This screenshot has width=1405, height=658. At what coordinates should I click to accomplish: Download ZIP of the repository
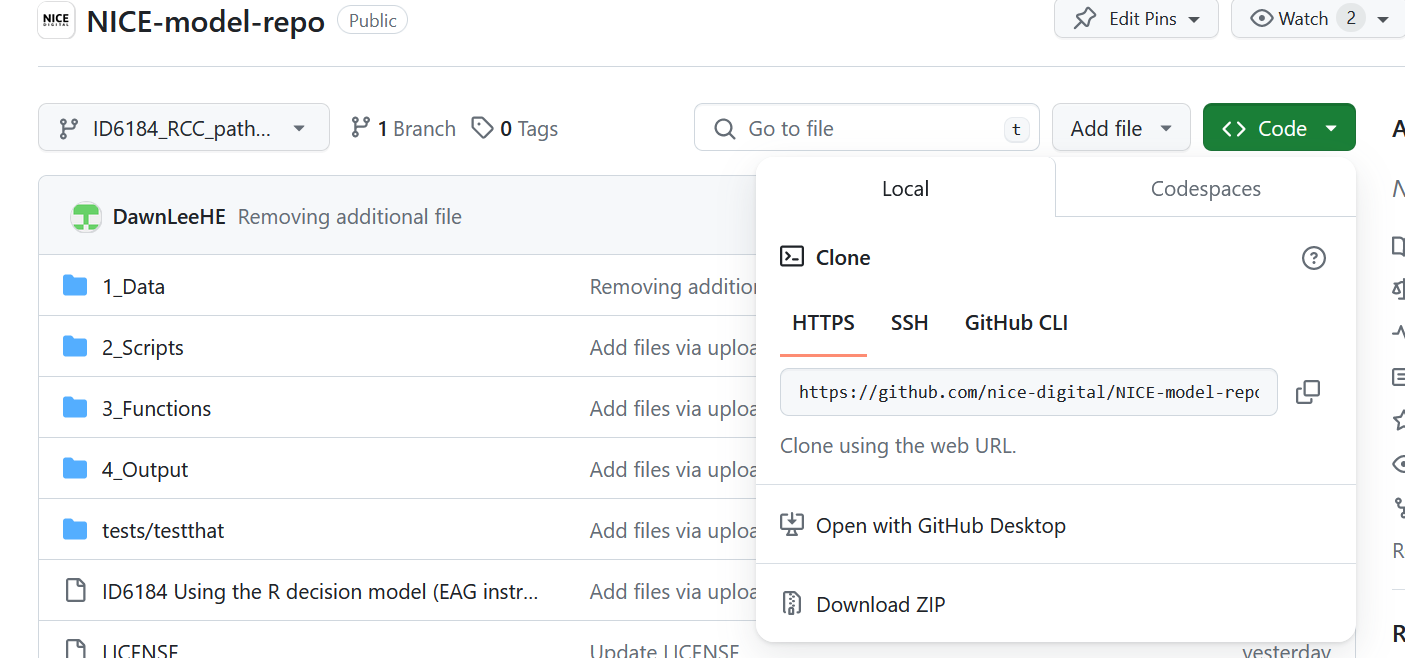click(x=881, y=604)
